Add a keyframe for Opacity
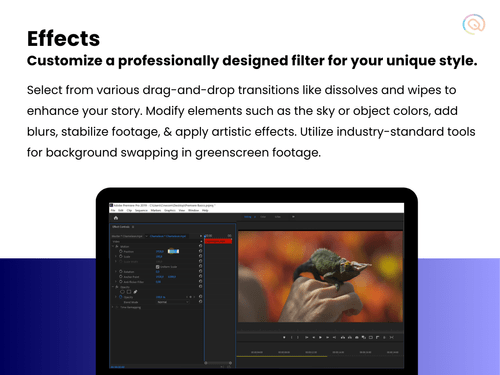500x375 pixels. coord(191,297)
